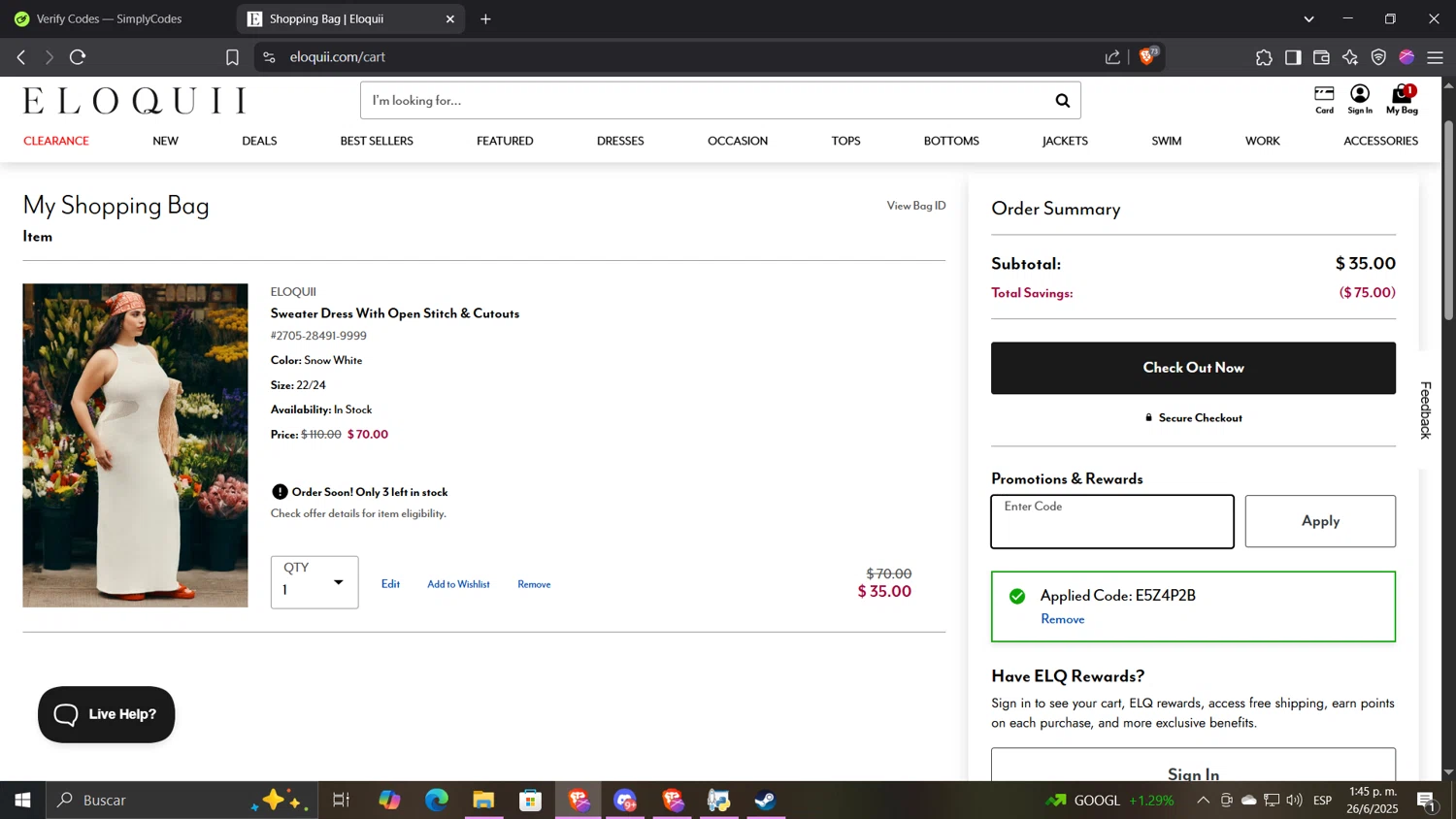Open Sweater Dress With Open Stitch title
This screenshot has width=1456, height=819.
click(395, 313)
